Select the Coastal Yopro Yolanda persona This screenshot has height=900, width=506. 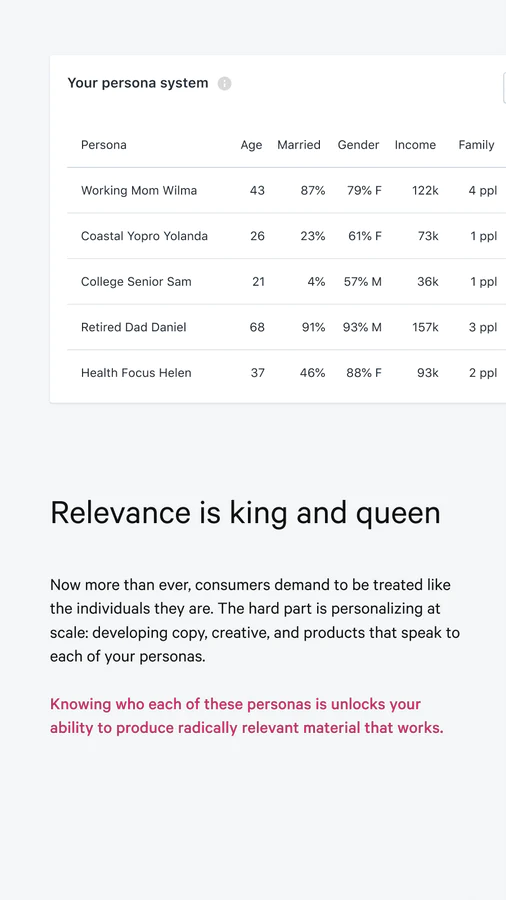coord(286,236)
